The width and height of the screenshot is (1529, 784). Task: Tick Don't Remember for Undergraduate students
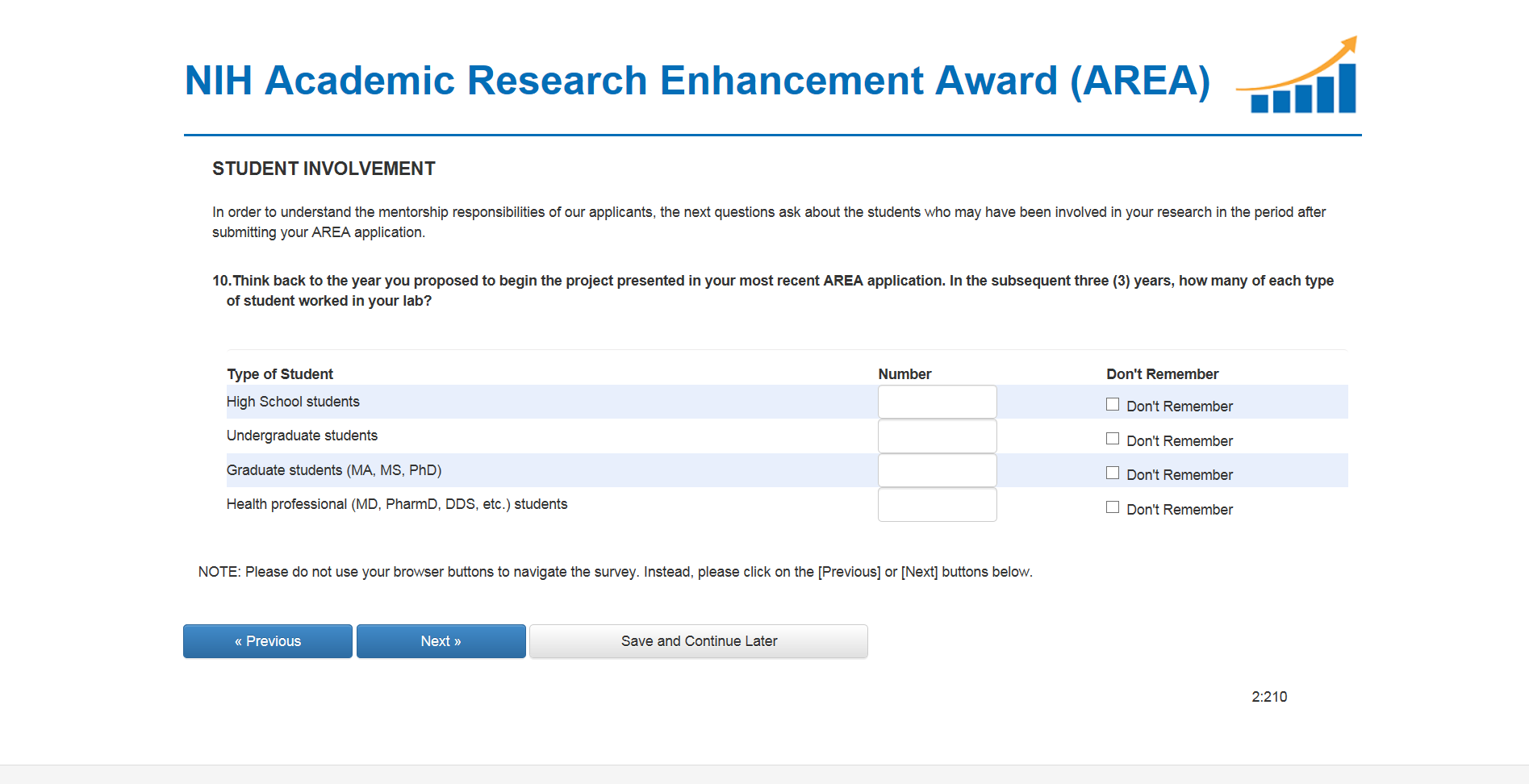[1113, 439]
